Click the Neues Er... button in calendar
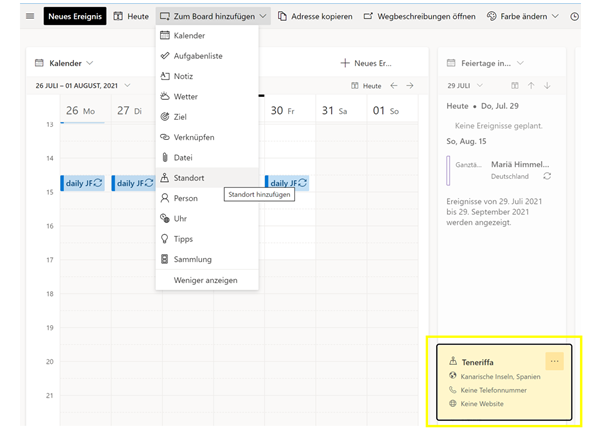This screenshot has width=600, height=432. pos(366,63)
